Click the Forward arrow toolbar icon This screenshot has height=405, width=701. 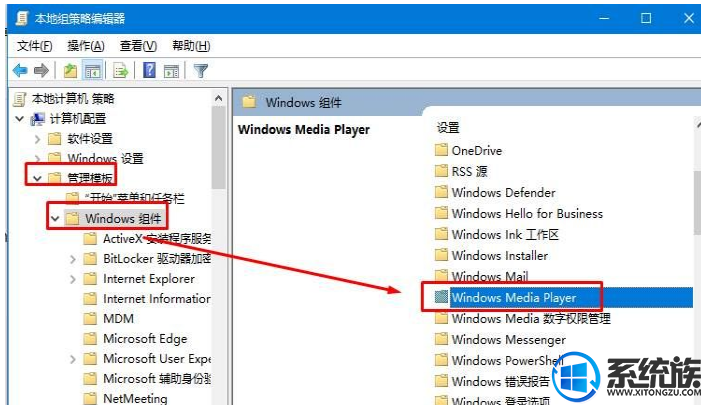pos(41,70)
